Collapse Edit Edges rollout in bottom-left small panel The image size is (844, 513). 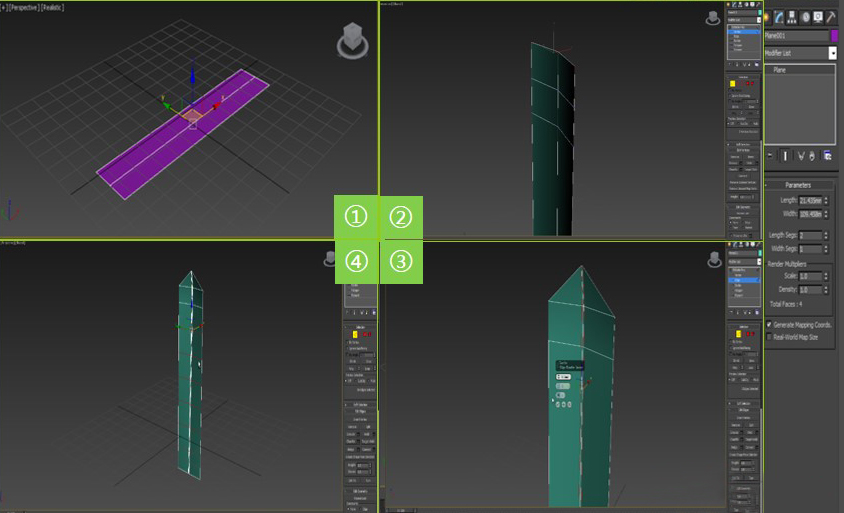point(360,411)
